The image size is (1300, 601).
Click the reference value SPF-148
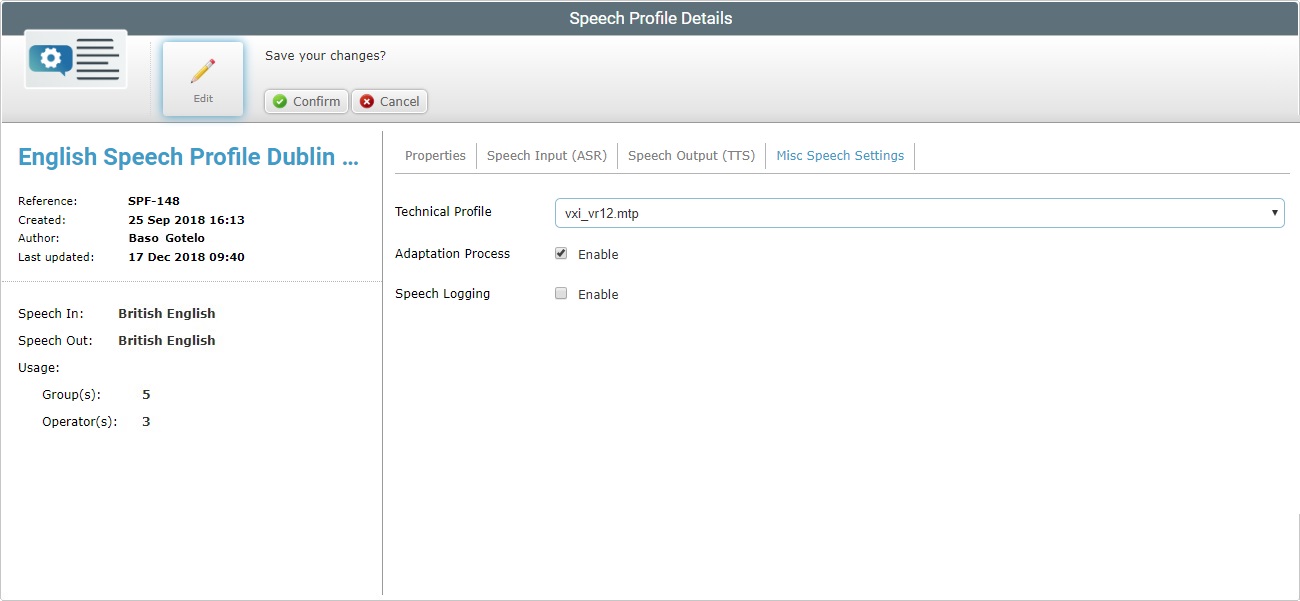pos(153,200)
